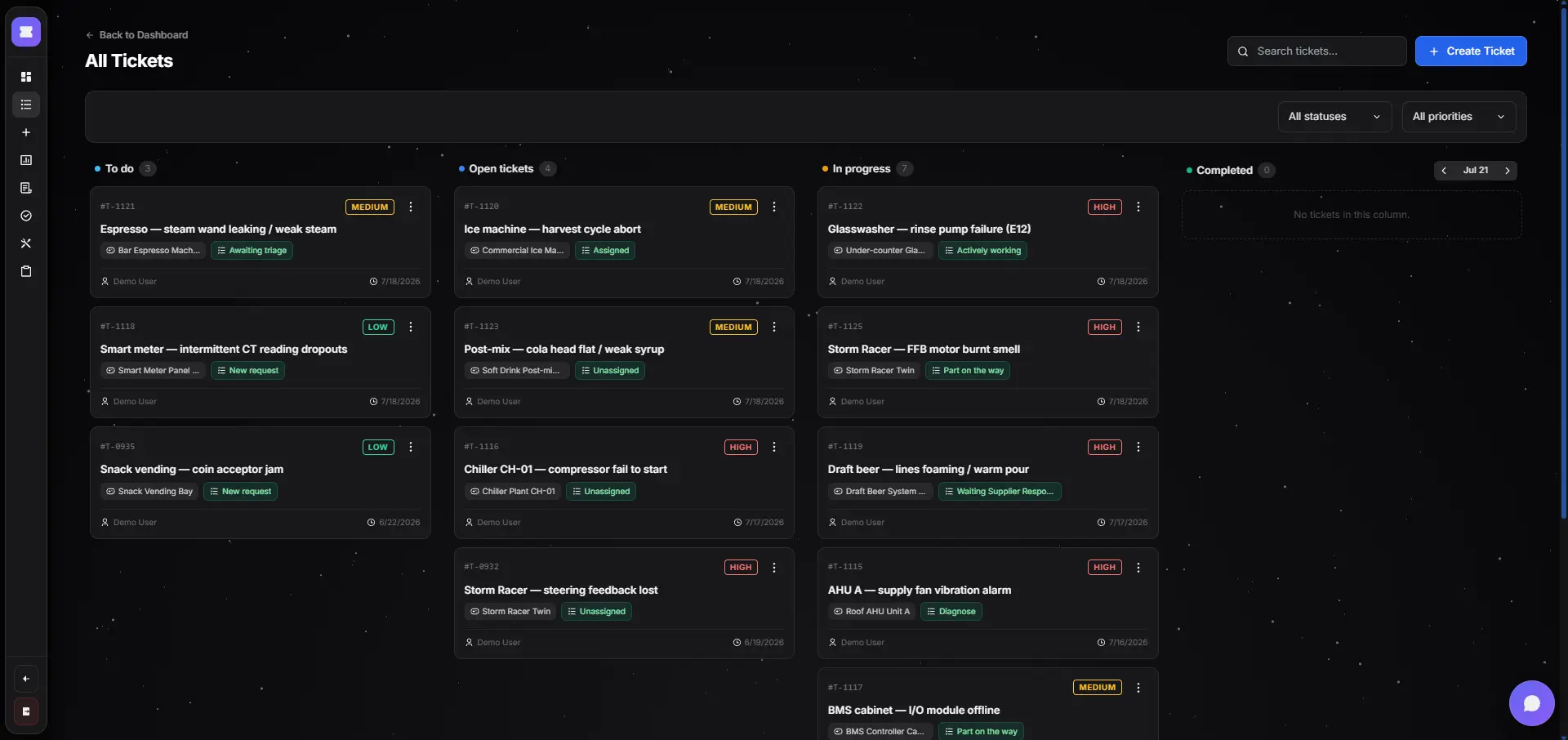Open options menu for Smart meter ticket

[411, 328]
